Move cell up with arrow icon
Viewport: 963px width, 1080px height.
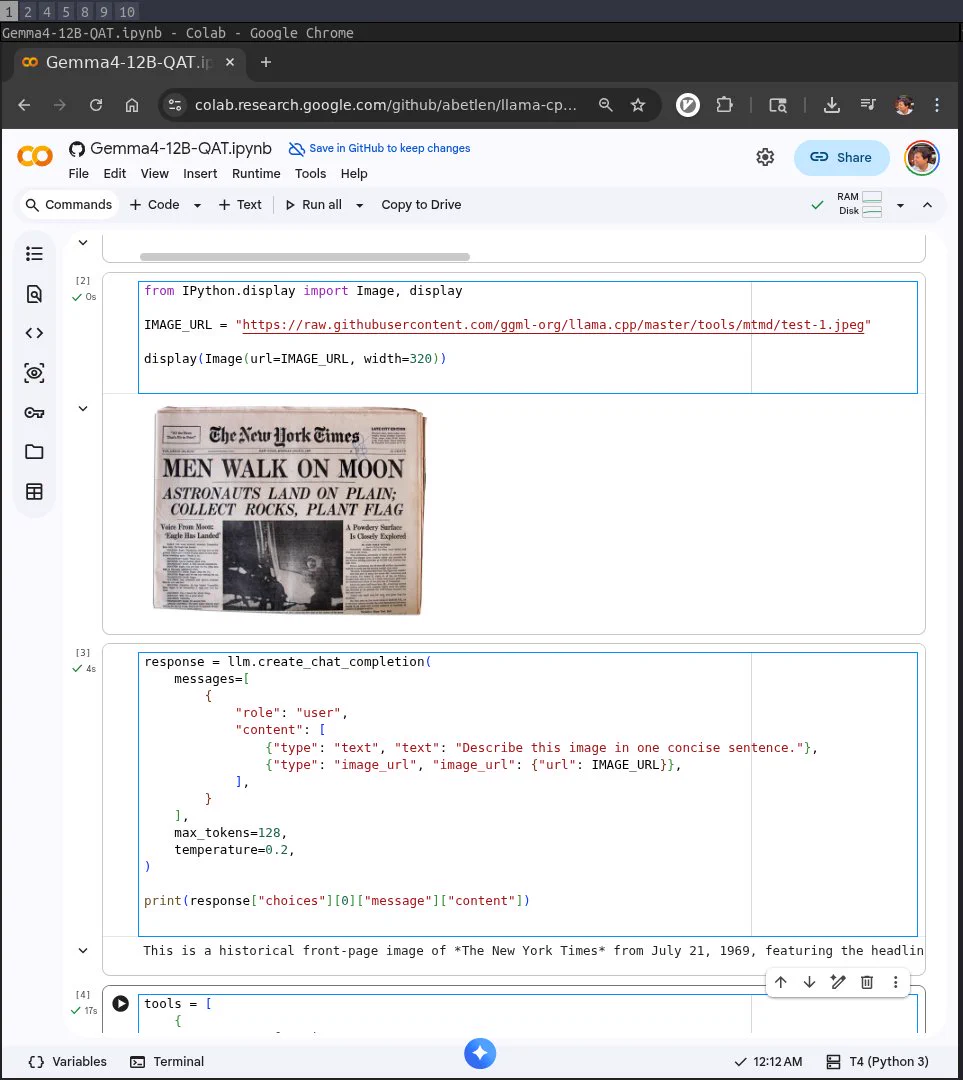[780, 982]
